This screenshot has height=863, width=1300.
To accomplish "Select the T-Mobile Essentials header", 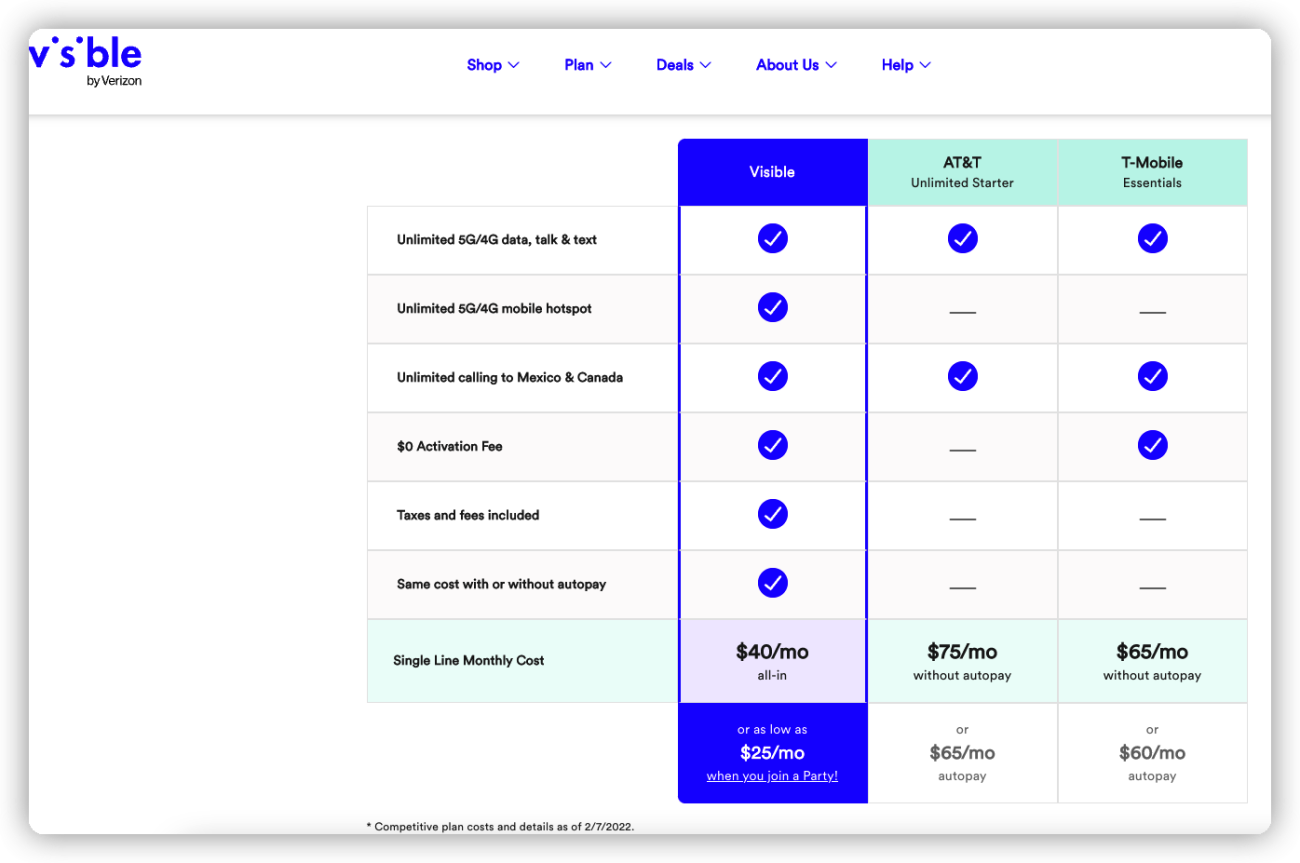I will pos(1152,172).
